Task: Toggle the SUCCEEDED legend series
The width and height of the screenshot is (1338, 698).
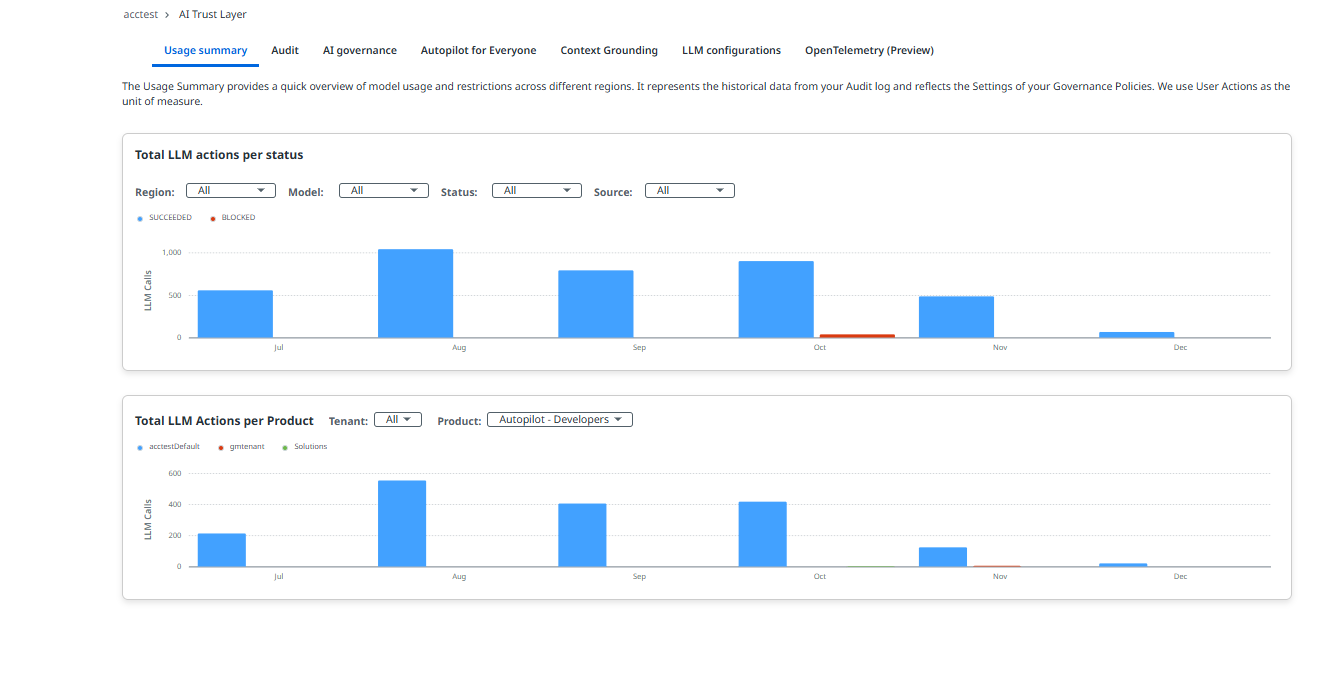Action: 169,218
